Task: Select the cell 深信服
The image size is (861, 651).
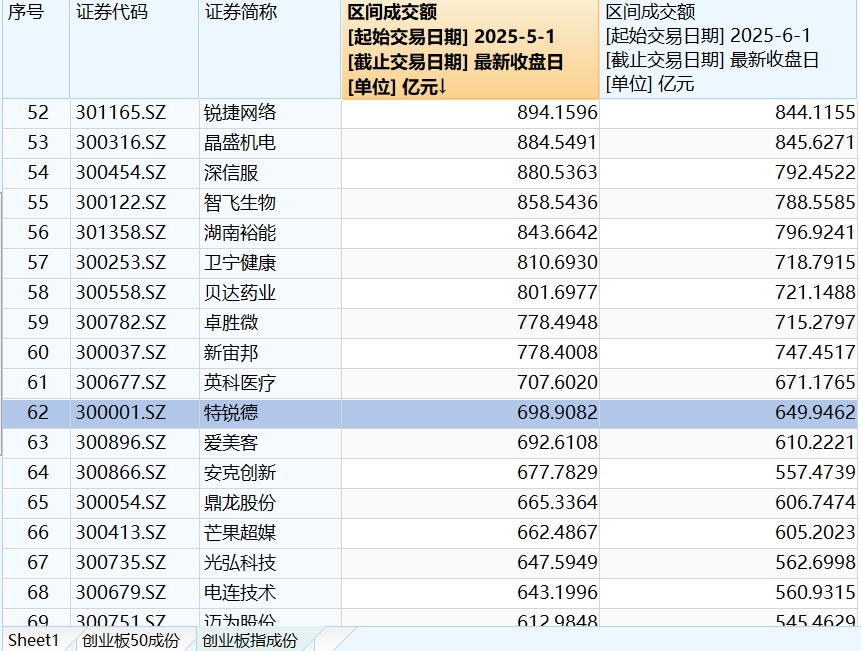Action: click(270, 173)
